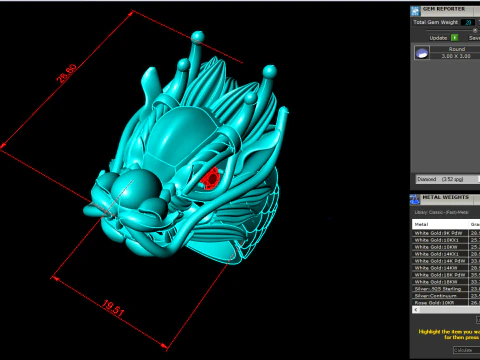Select the Round gem thumbnail
Viewport: 480px width, 360px height.
(x=422, y=53)
